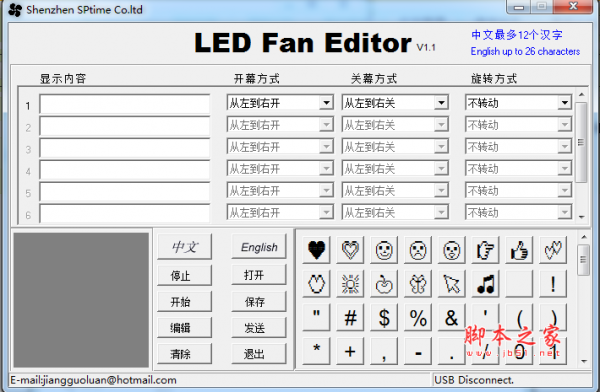Insert the double hearts symbol

553,250
